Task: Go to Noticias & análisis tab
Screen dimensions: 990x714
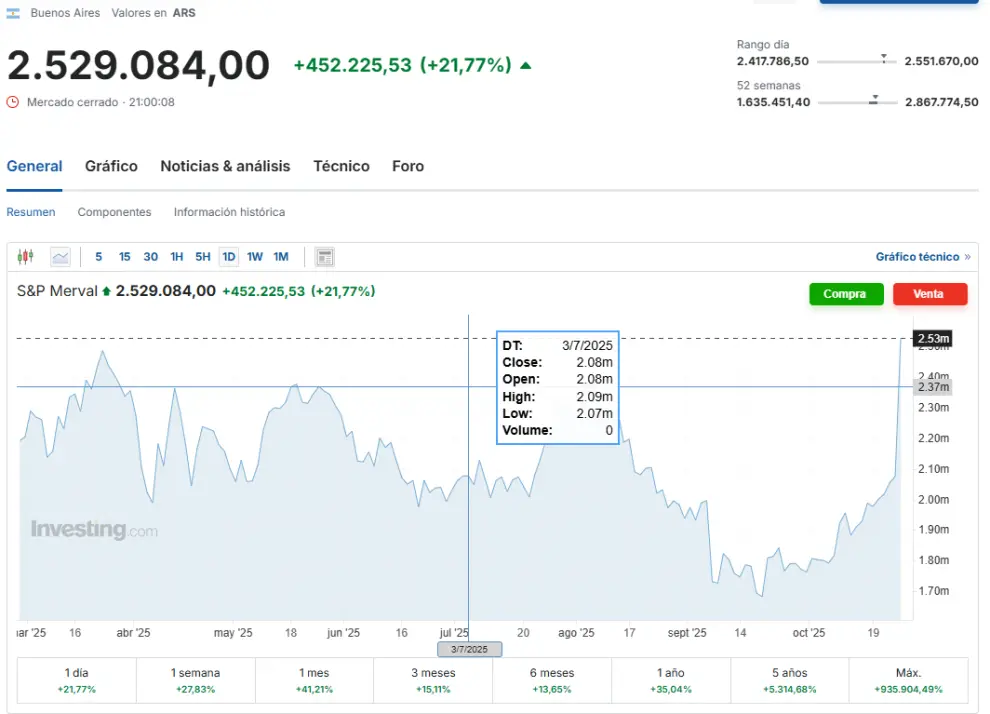Action: (x=225, y=166)
